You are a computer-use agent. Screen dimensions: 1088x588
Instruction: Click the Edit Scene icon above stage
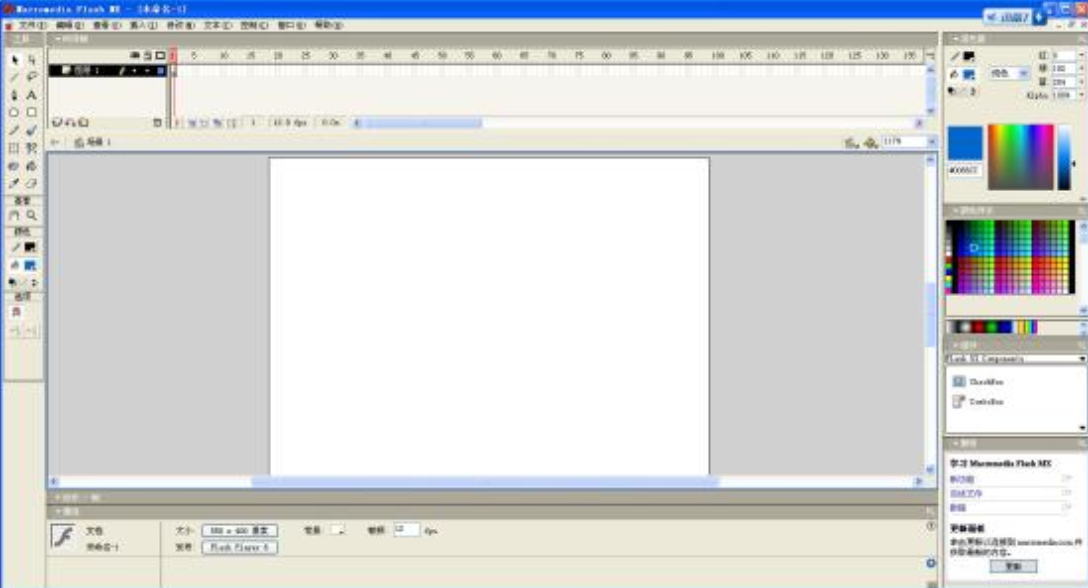point(851,142)
